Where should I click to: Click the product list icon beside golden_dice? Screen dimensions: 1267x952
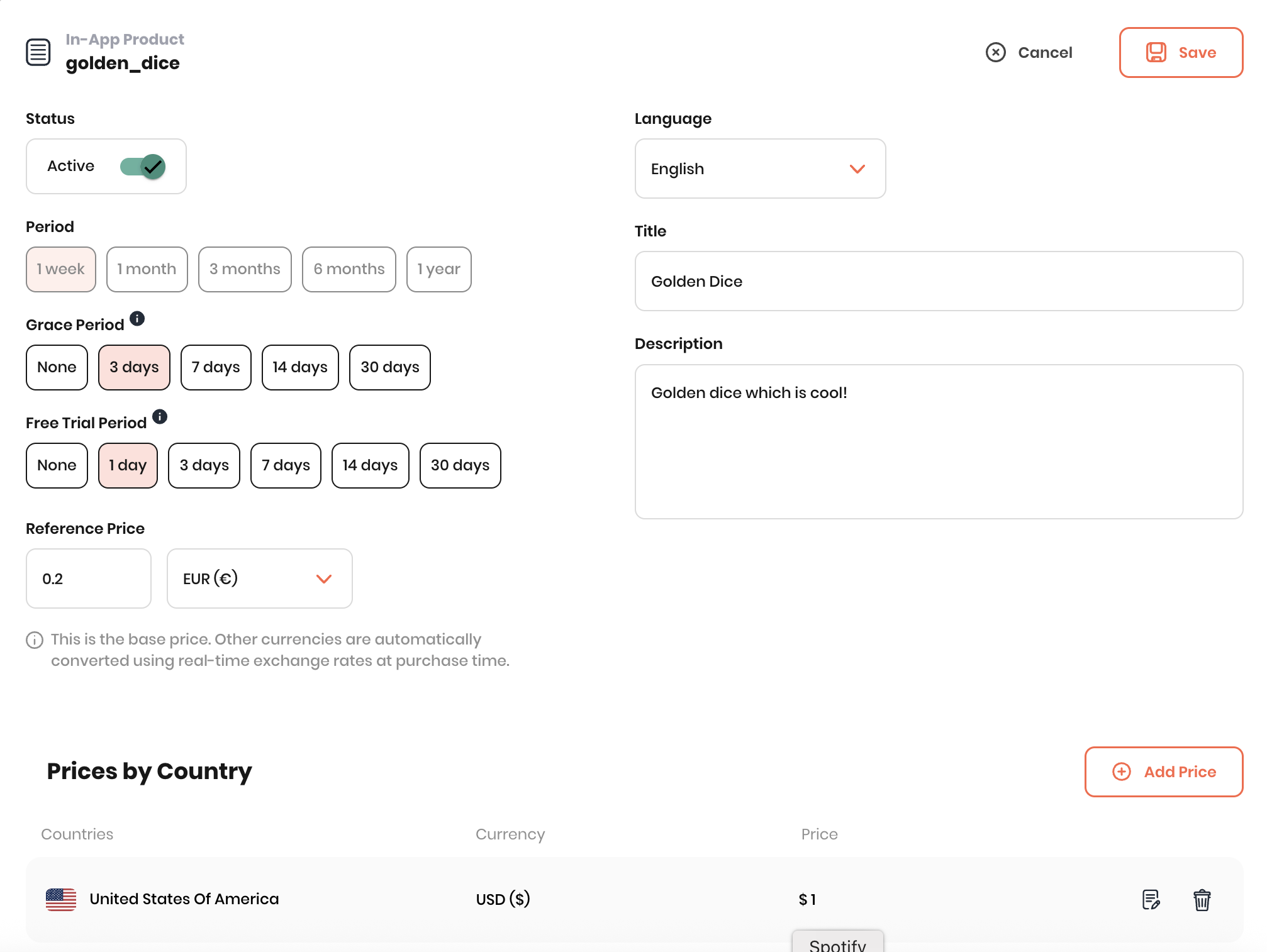click(x=38, y=52)
